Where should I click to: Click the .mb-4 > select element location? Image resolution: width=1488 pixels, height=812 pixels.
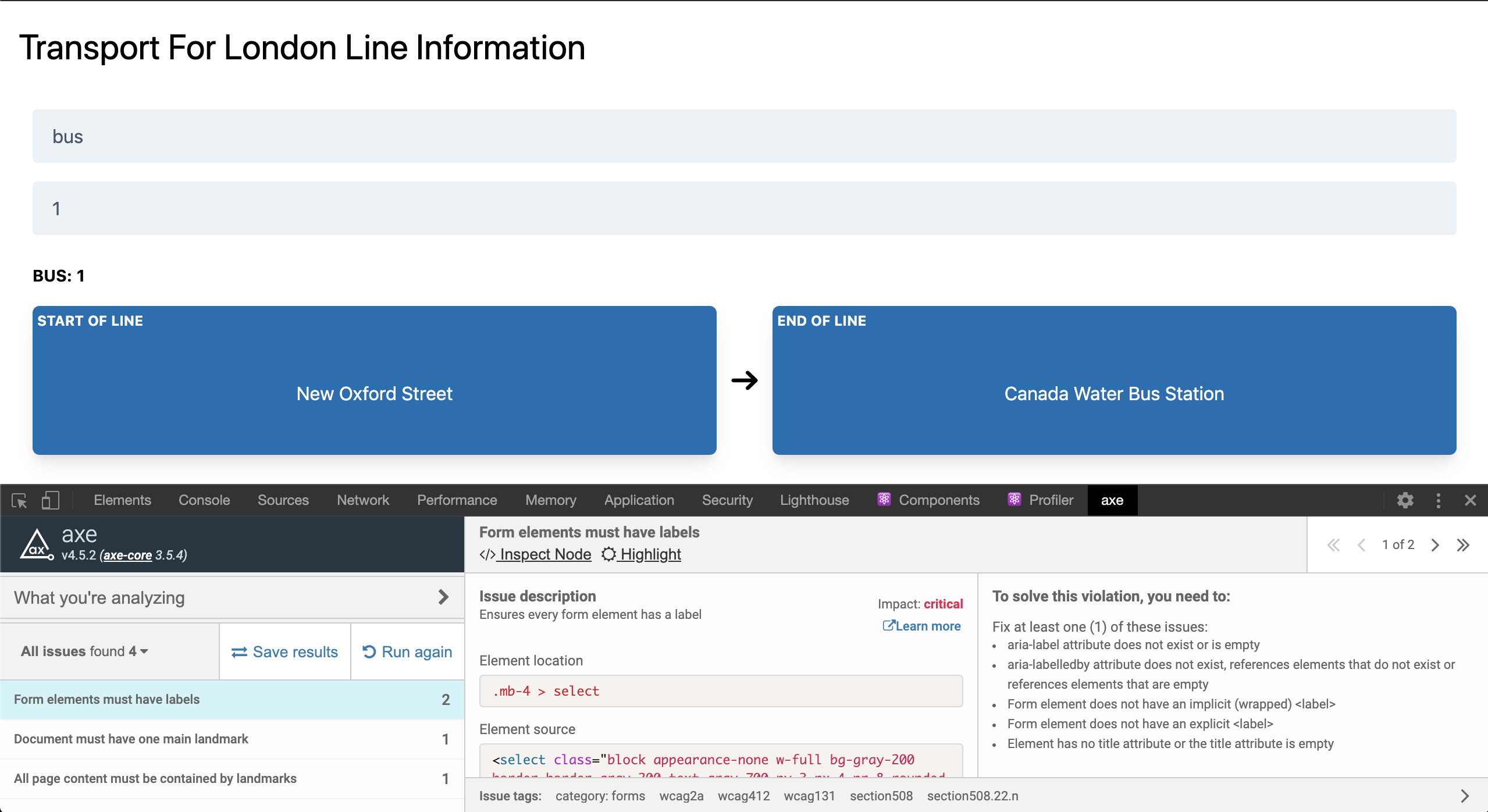[721, 691]
